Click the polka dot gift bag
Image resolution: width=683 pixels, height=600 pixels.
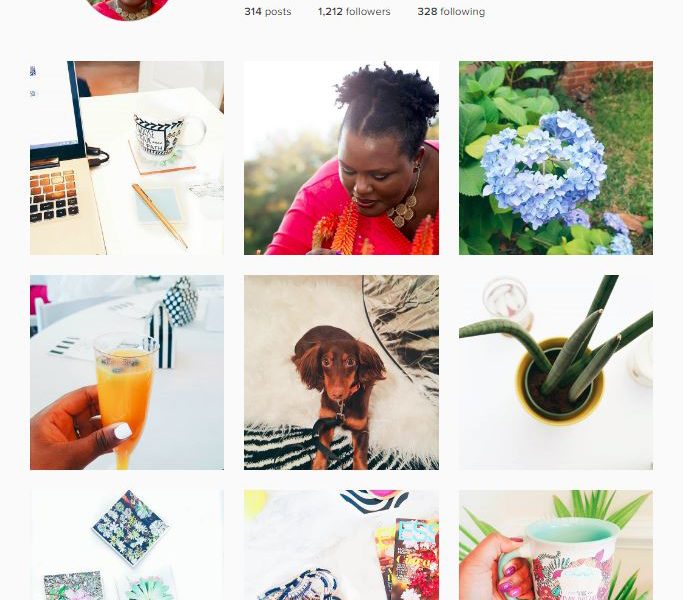tap(180, 302)
